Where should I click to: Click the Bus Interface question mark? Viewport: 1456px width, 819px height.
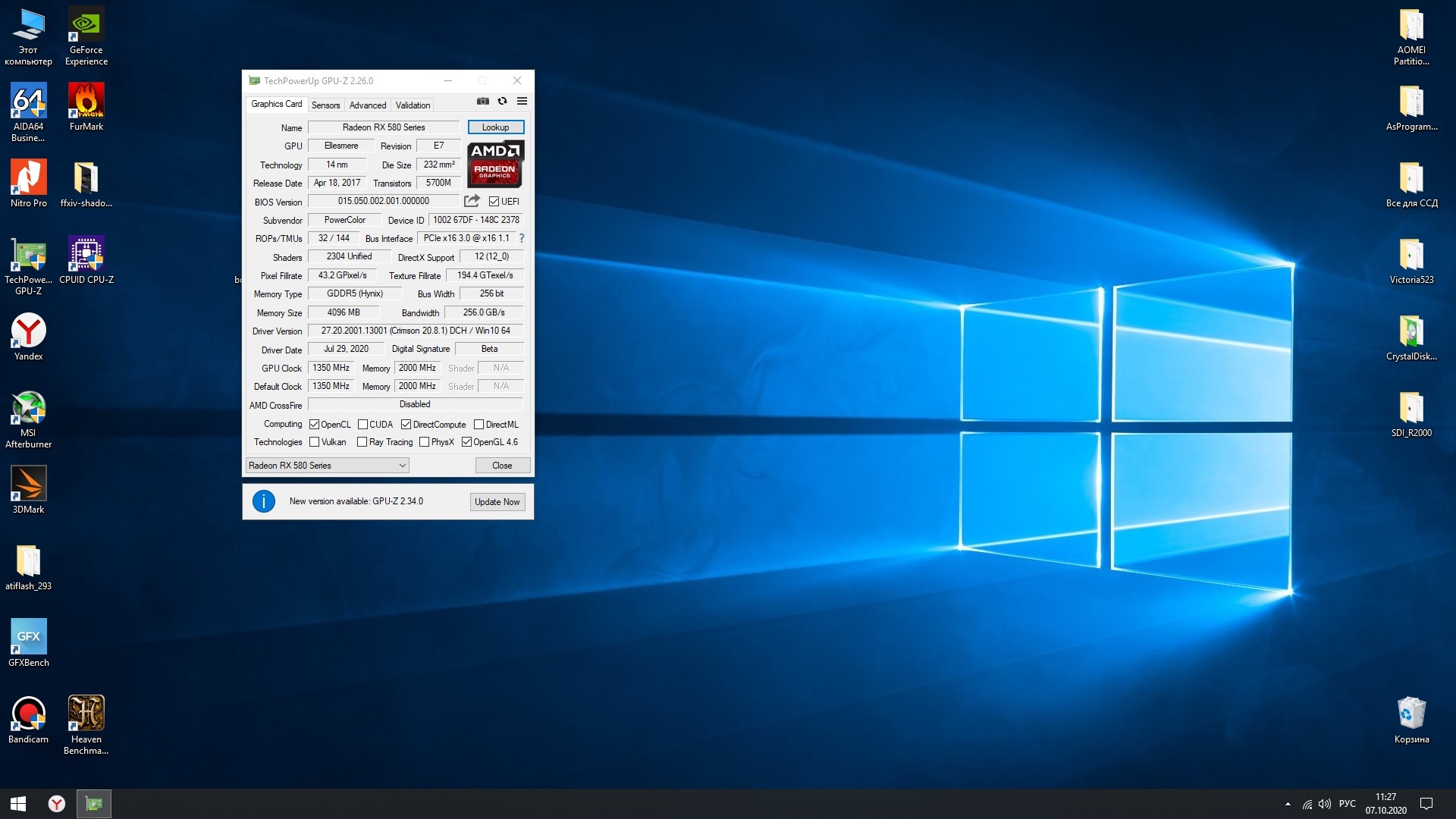[x=522, y=238]
